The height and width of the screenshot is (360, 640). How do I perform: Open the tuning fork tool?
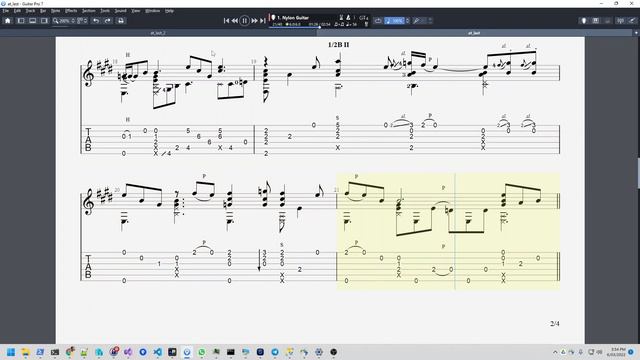point(416,21)
